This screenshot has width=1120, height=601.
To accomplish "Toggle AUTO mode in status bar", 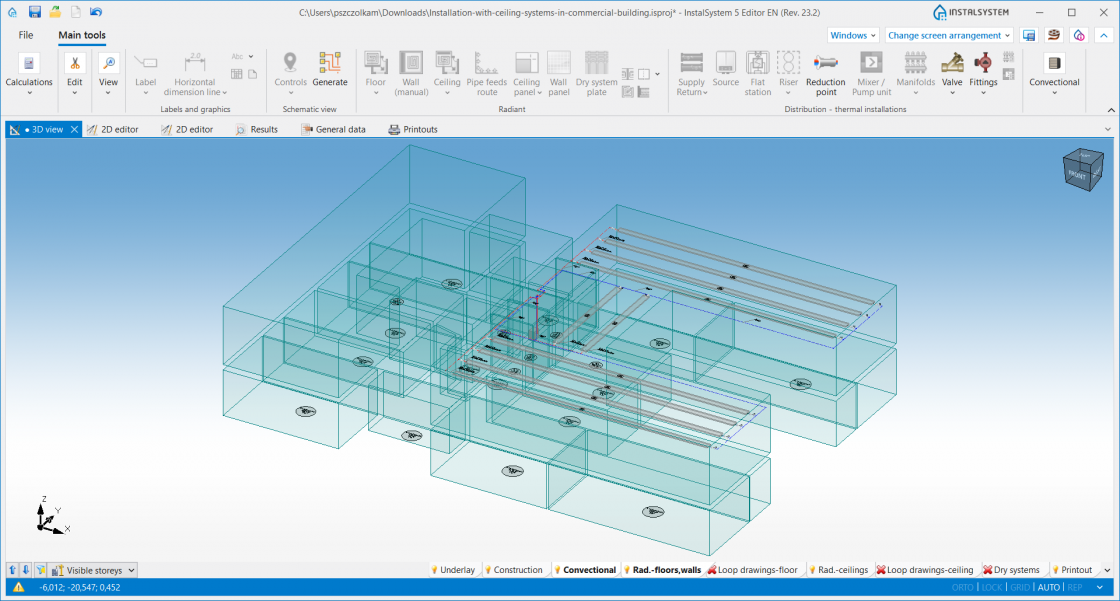I will tap(1048, 588).
